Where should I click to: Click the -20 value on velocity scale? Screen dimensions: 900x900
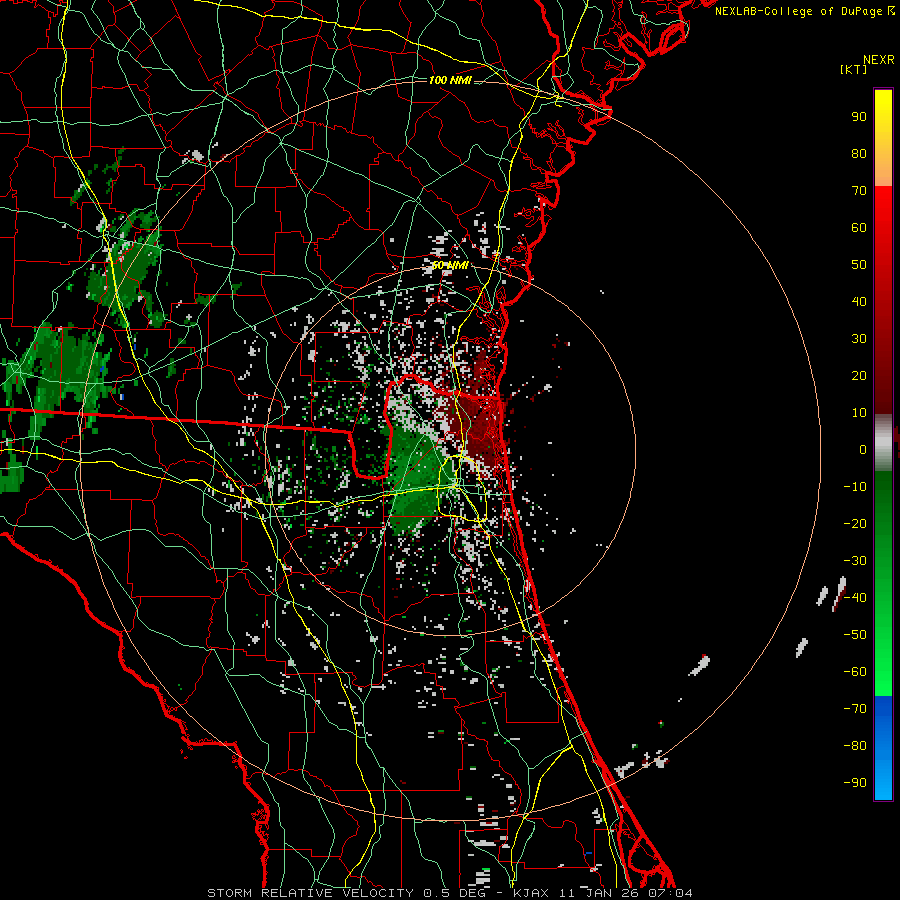[x=855, y=524]
